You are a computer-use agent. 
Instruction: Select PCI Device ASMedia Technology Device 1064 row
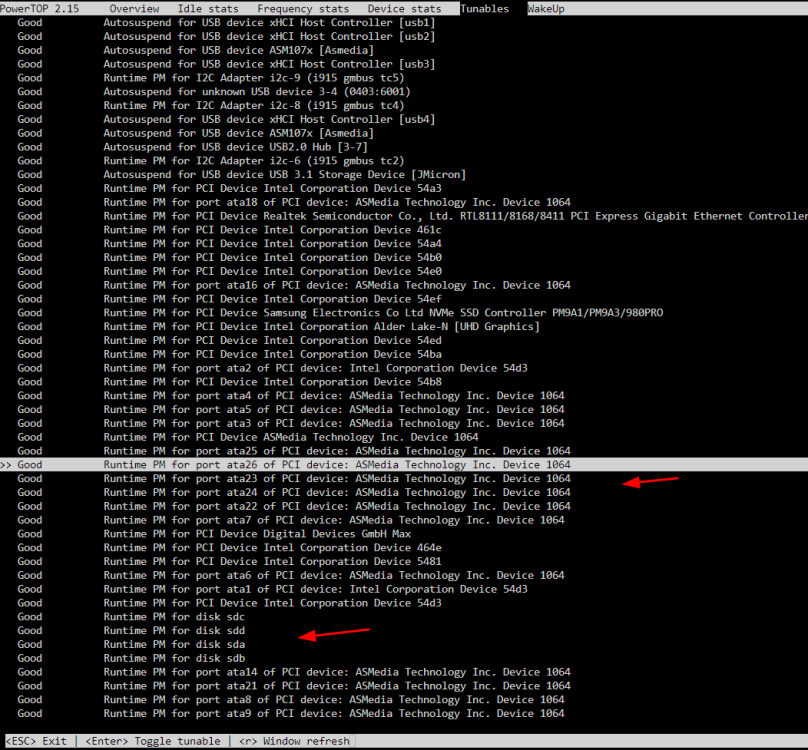pos(404,437)
